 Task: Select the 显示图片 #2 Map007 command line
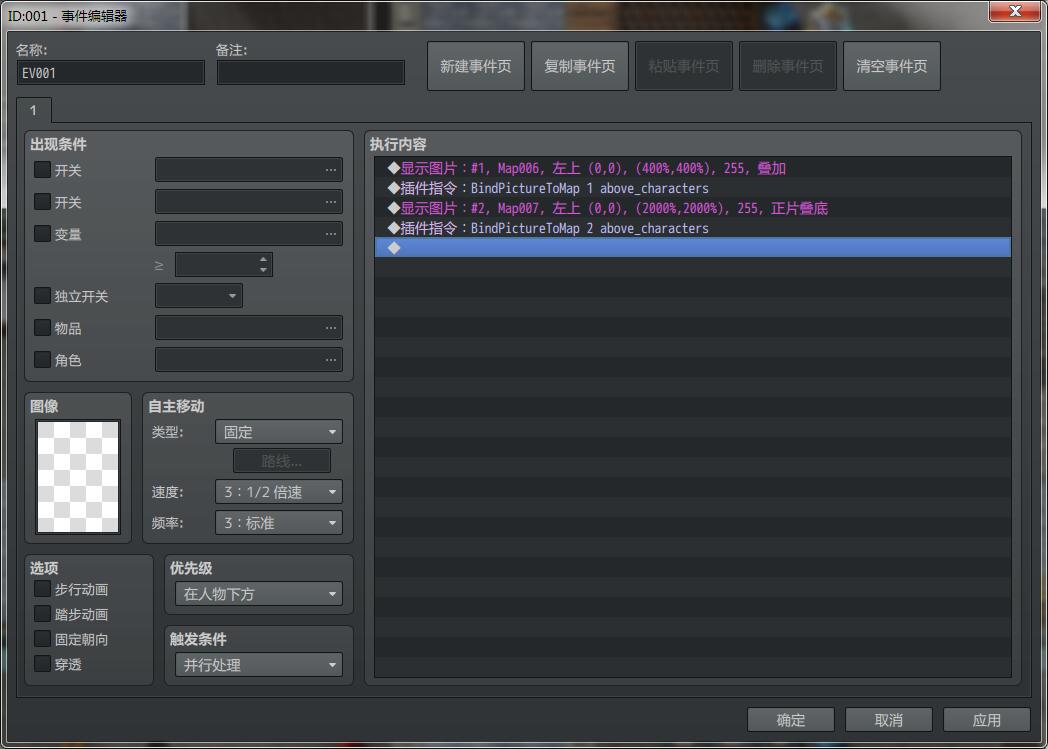(692, 208)
